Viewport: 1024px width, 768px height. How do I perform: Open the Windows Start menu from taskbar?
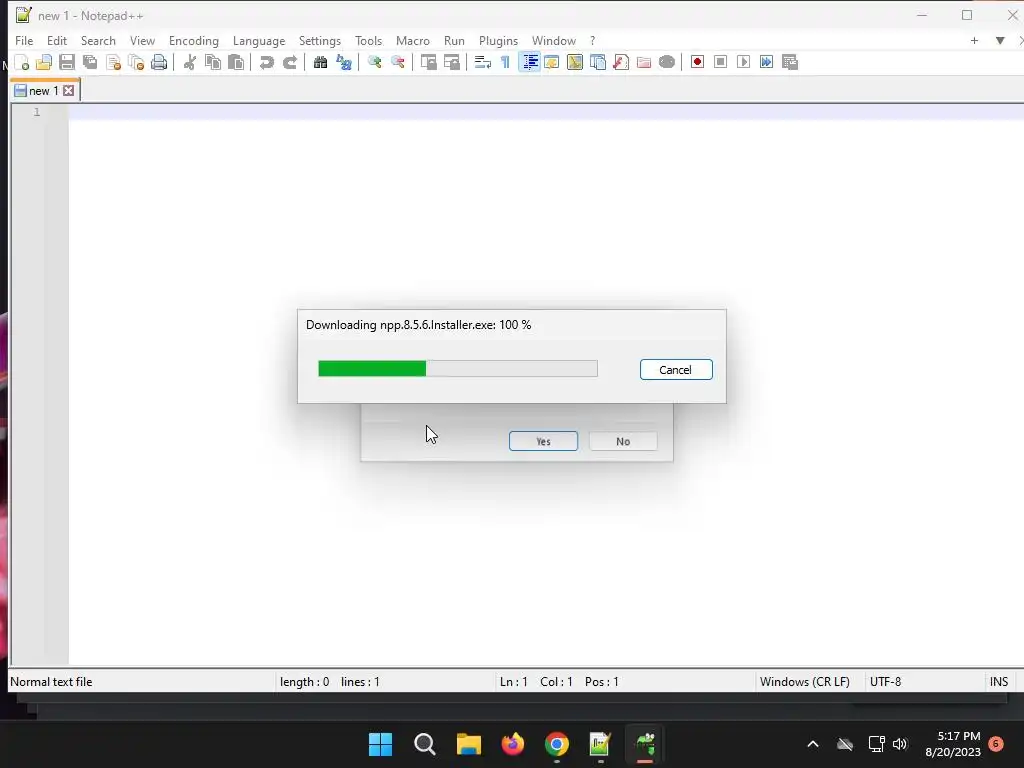click(381, 744)
